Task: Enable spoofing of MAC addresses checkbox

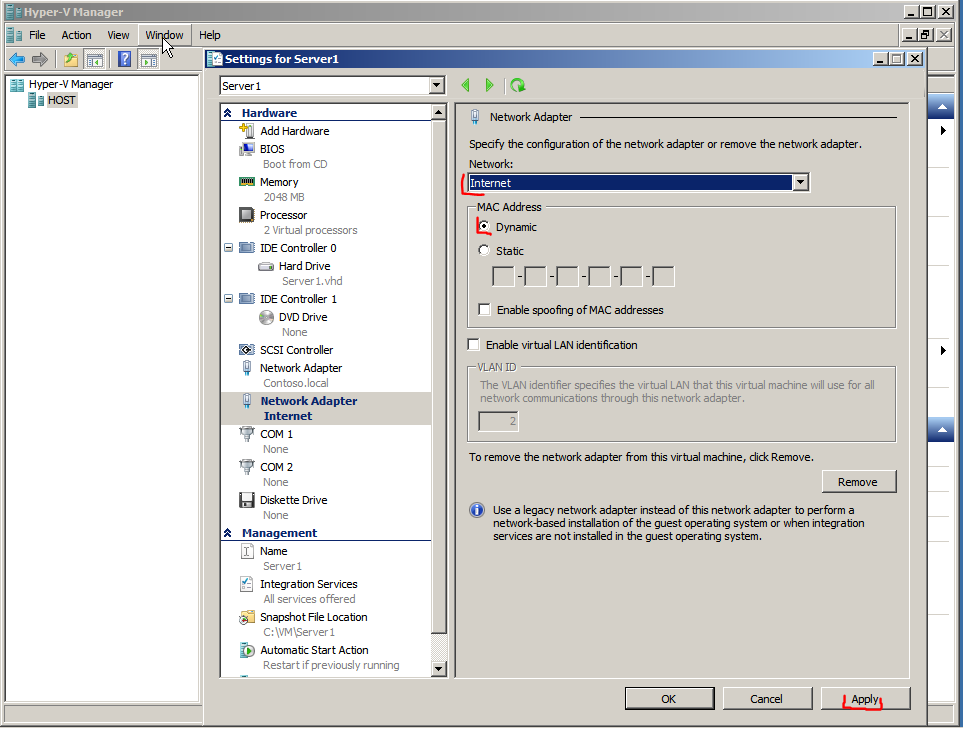Action: [x=485, y=310]
